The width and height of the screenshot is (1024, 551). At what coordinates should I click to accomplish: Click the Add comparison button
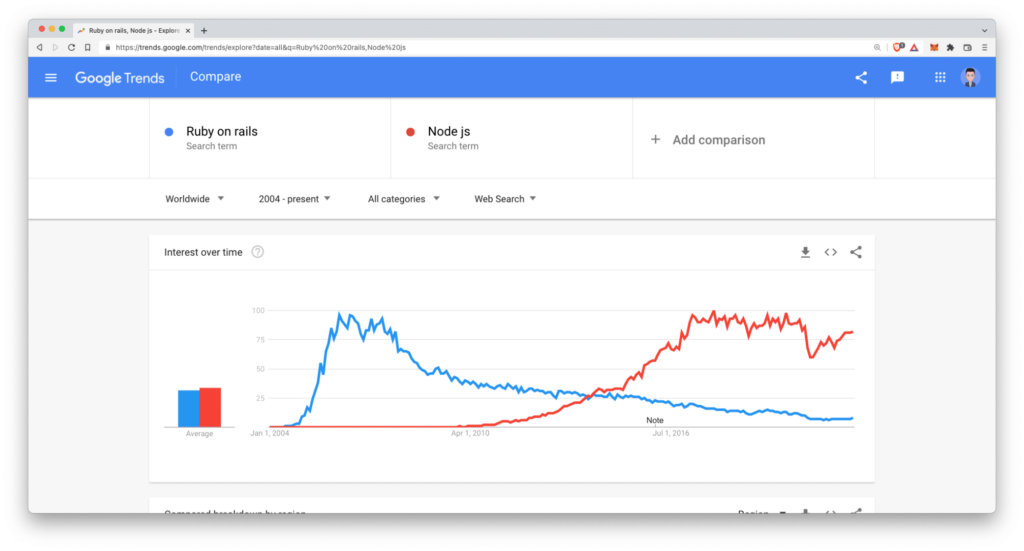(708, 140)
